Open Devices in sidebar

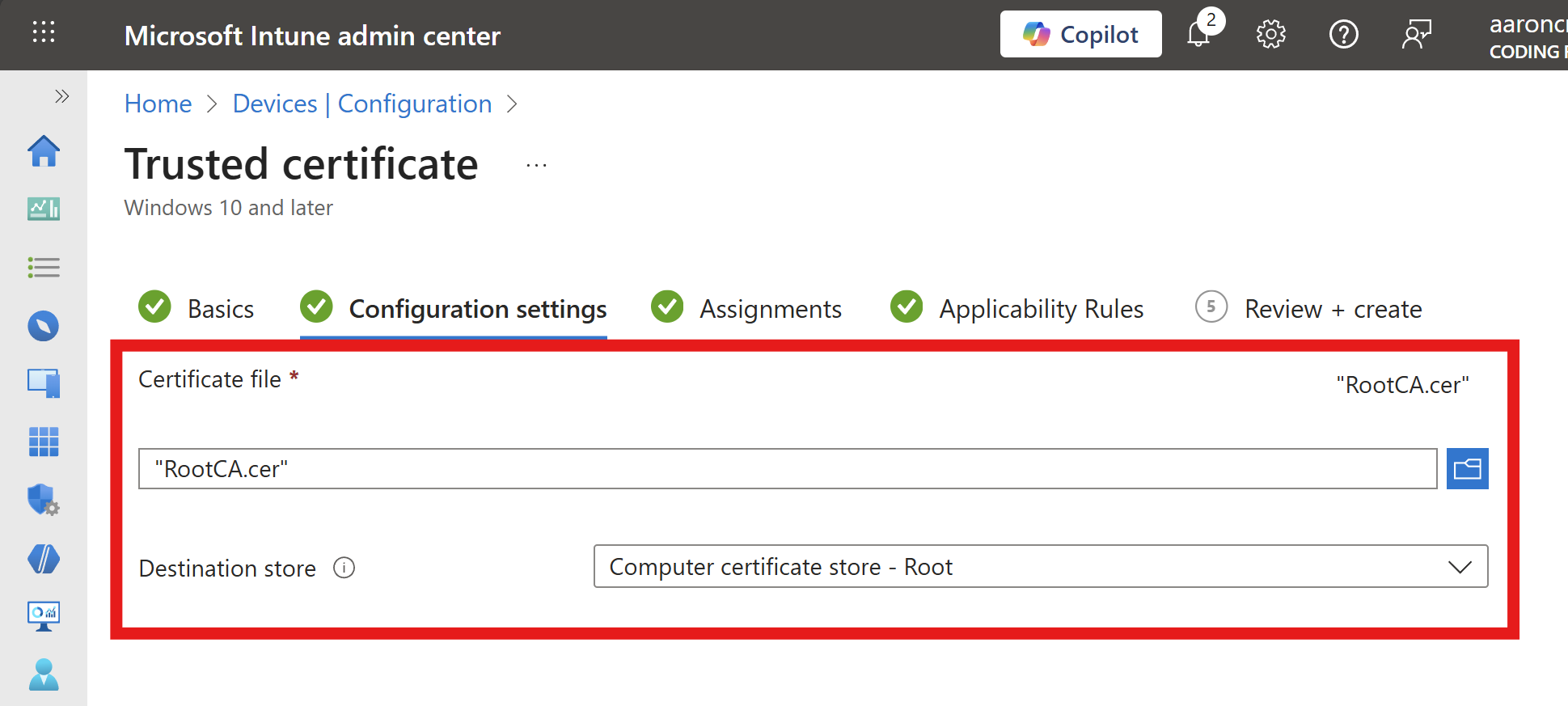click(44, 383)
